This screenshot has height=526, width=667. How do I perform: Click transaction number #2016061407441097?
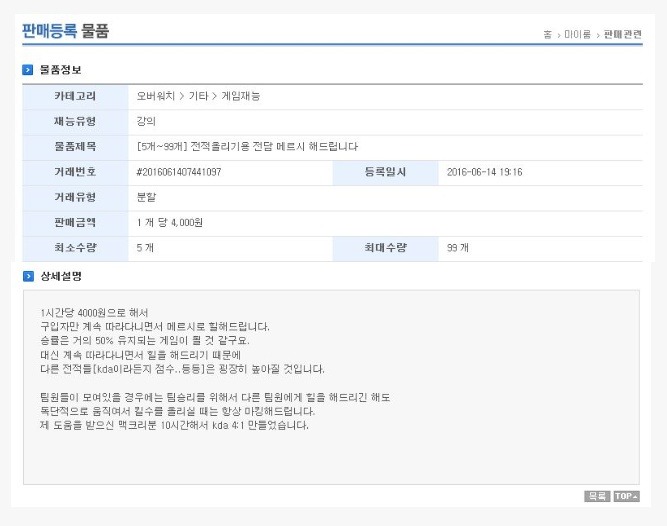click(179, 172)
